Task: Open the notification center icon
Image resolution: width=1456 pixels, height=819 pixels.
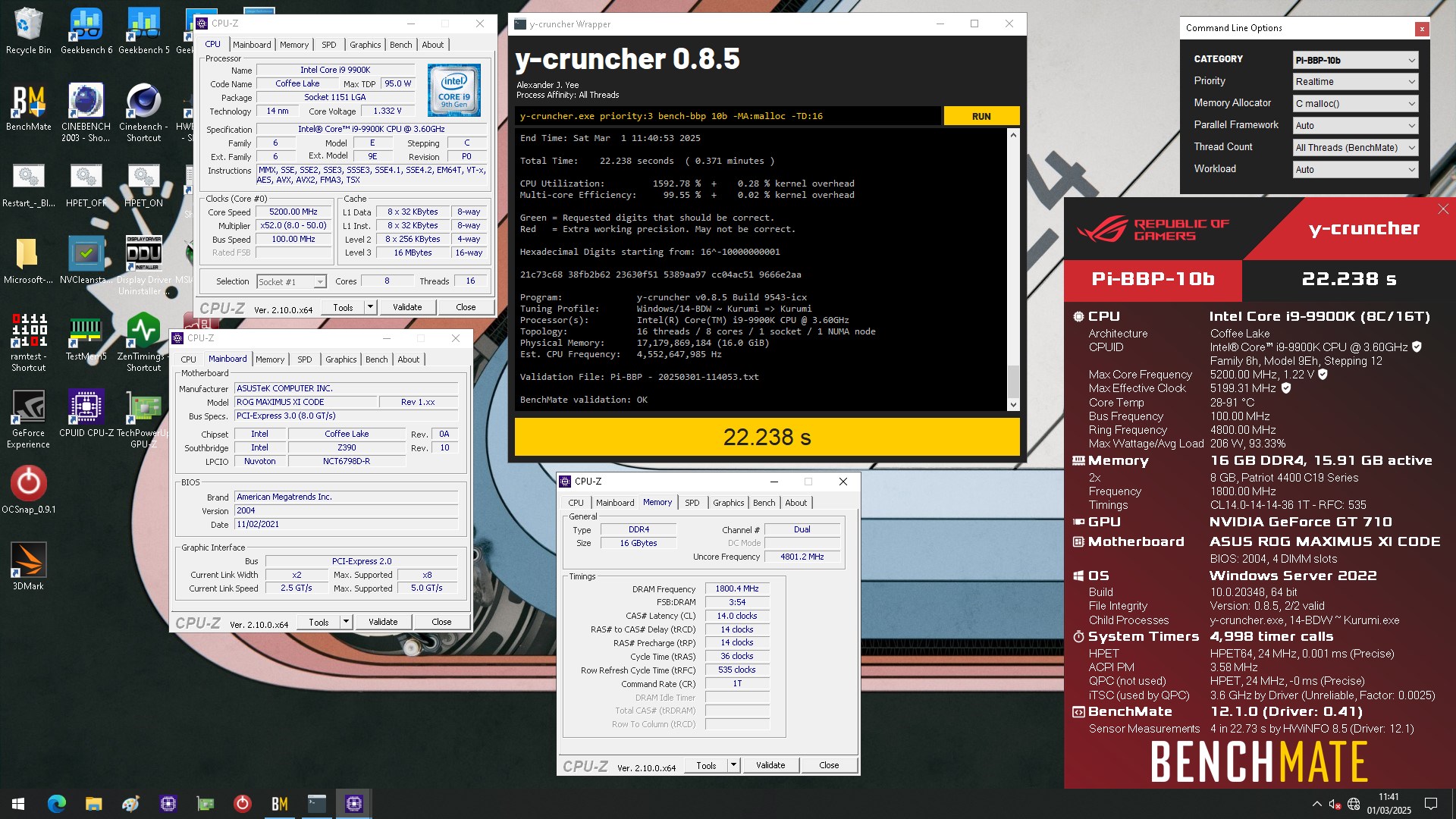Action: coord(1430,804)
